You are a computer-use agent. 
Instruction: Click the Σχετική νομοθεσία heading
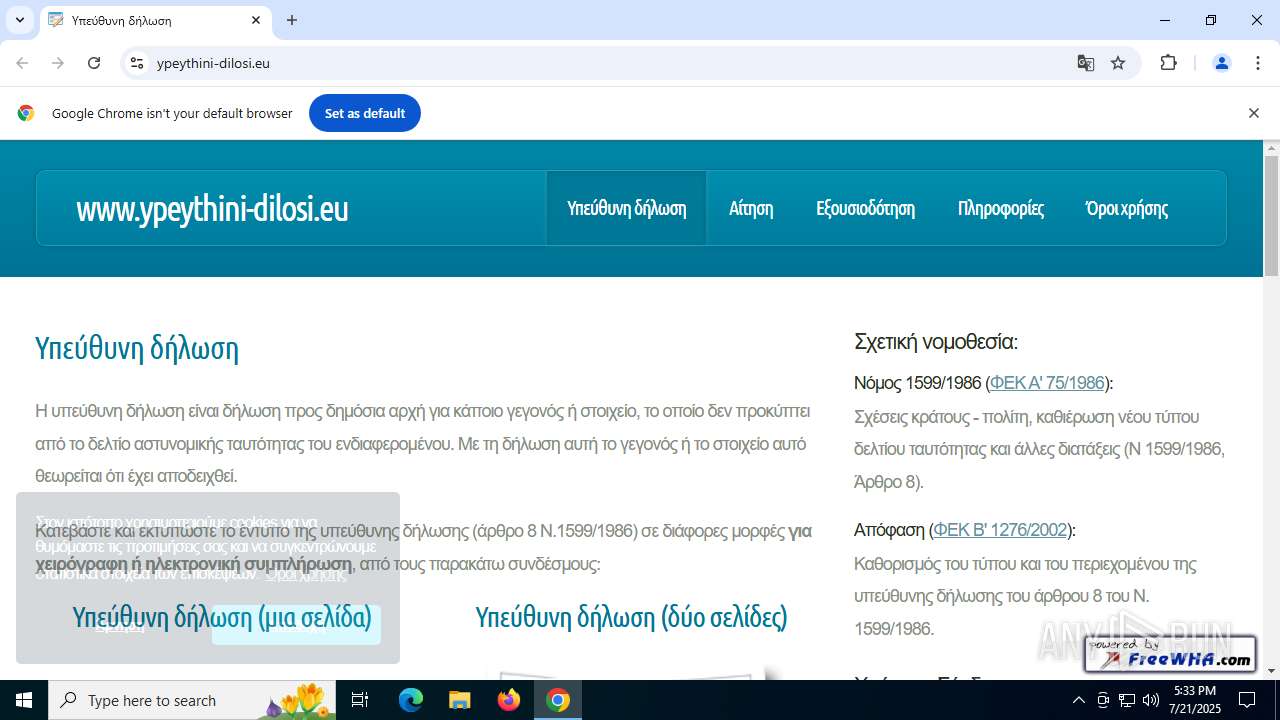936,342
